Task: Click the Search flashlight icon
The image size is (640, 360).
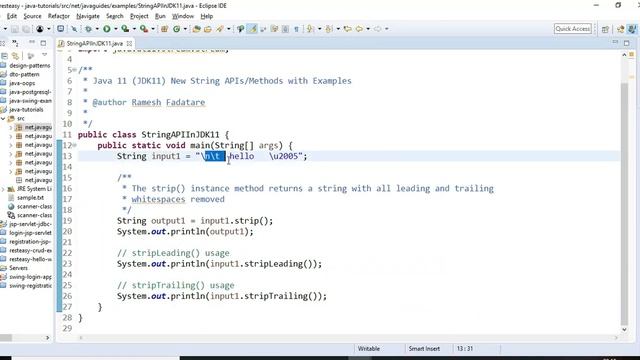Action: pyautogui.click(x=220, y=29)
